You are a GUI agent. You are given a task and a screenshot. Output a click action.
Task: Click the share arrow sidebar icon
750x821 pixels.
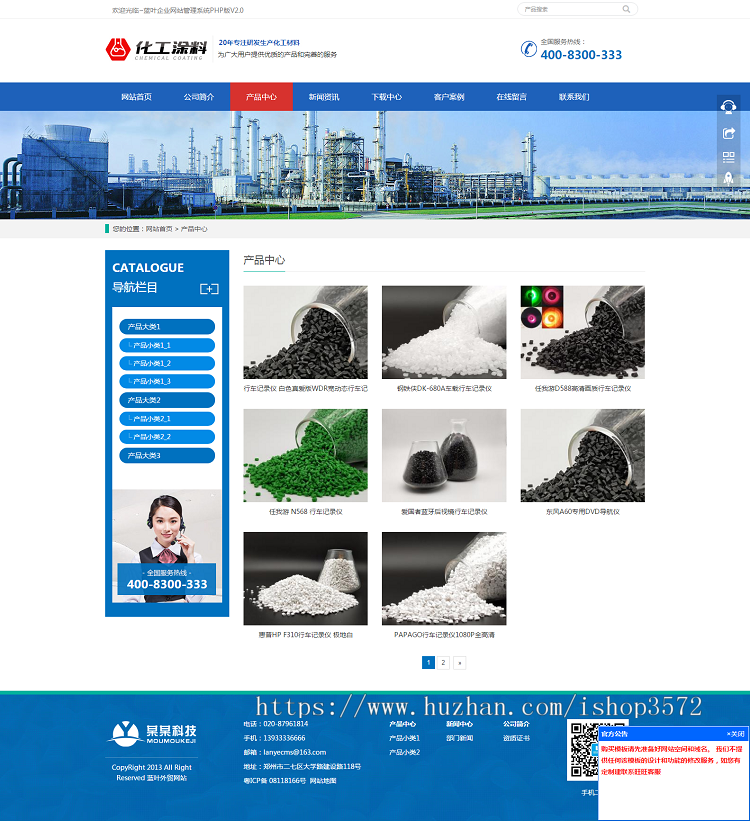(728, 133)
